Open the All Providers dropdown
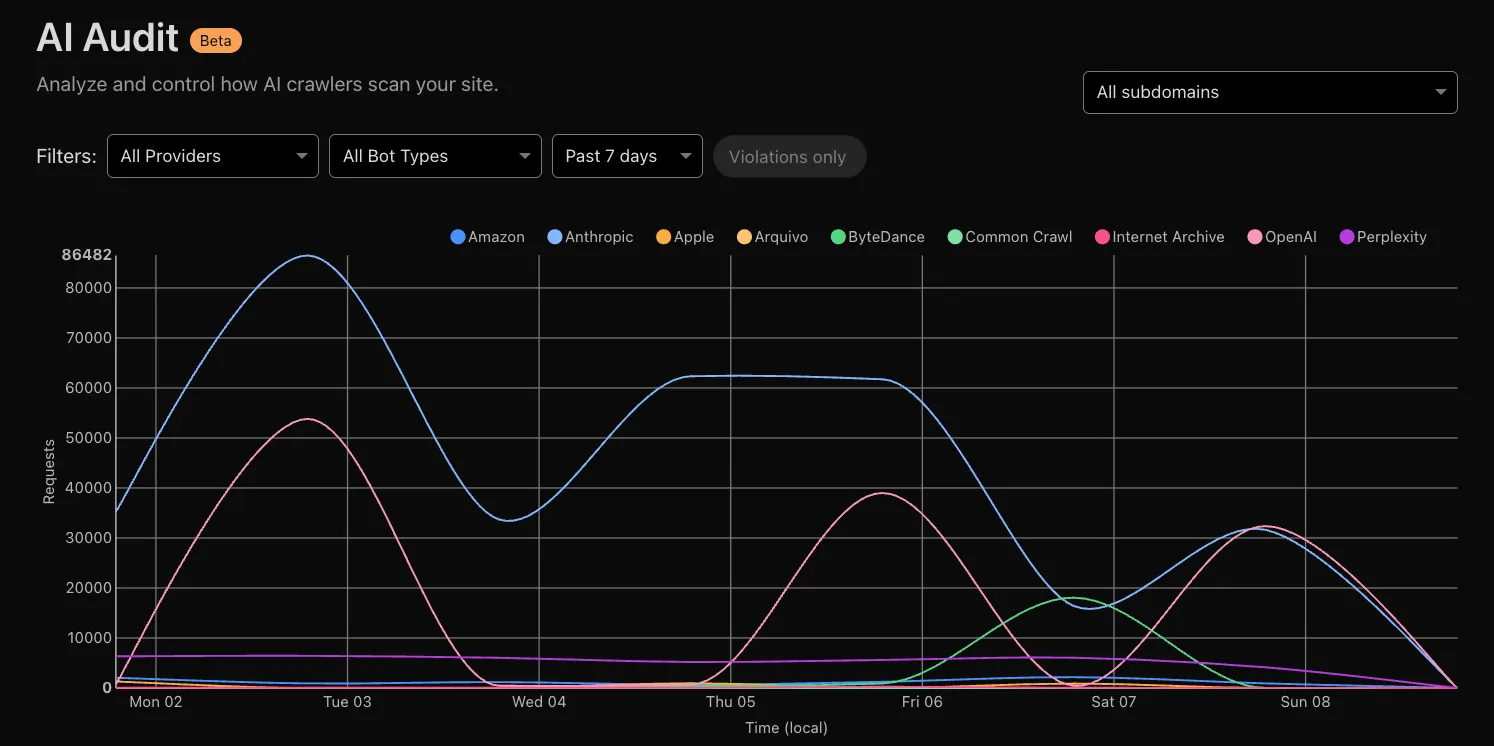The image size is (1494, 746). click(x=212, y=156)
